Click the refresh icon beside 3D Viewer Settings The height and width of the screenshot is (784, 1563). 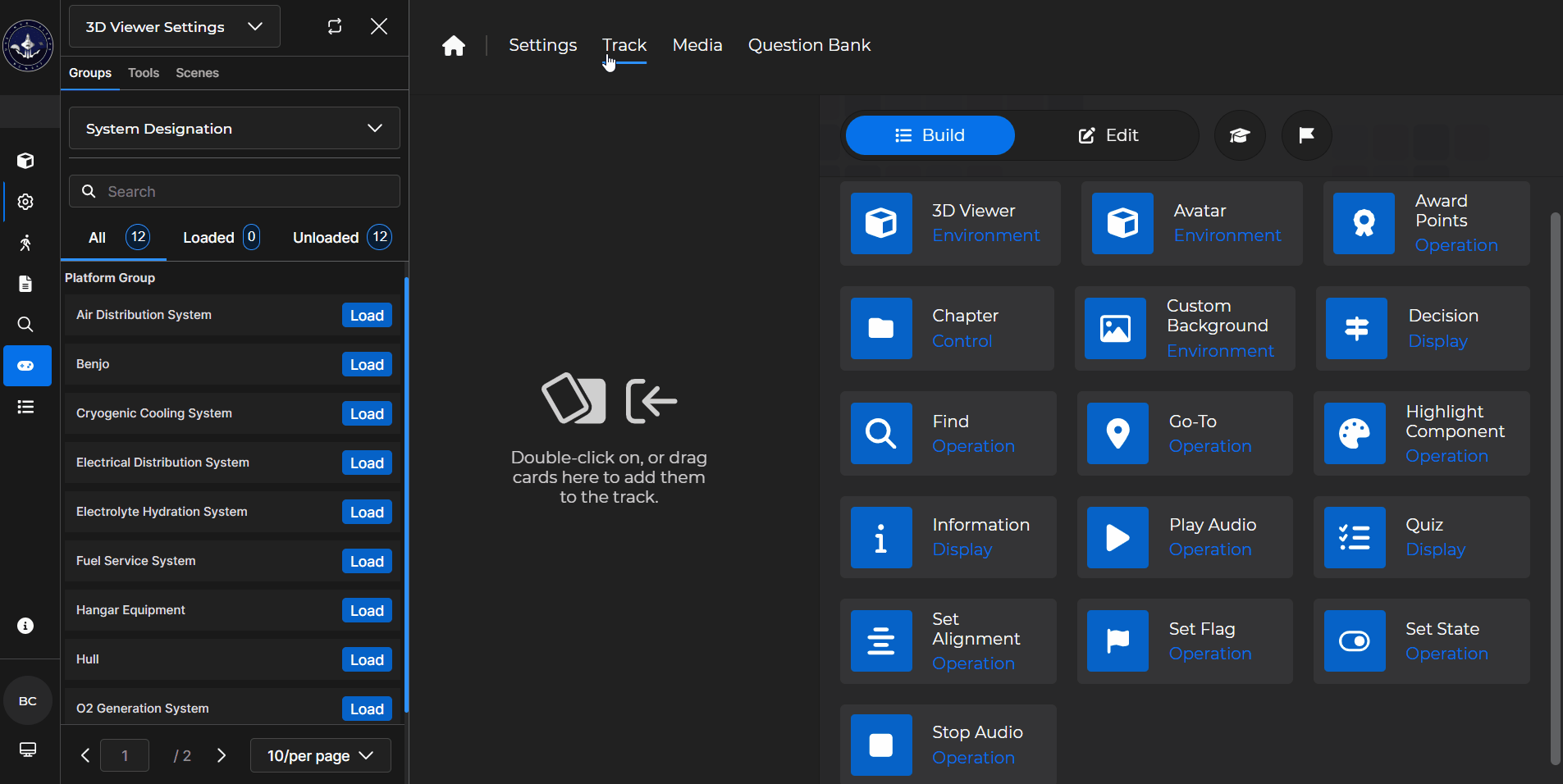335,26
